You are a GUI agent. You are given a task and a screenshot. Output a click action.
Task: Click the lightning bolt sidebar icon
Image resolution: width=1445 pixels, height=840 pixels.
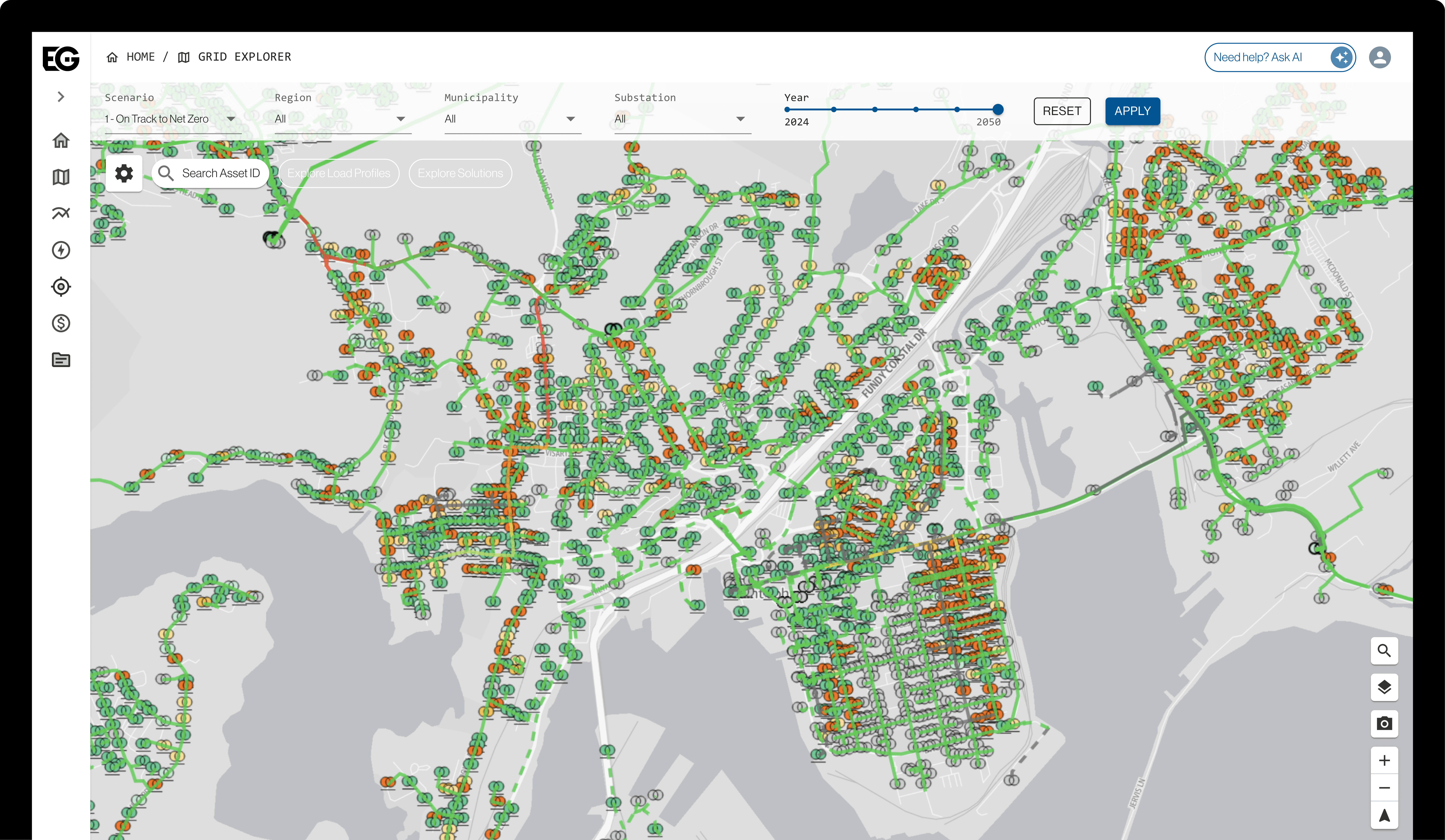pyautogui.click(x=61, y=250)
